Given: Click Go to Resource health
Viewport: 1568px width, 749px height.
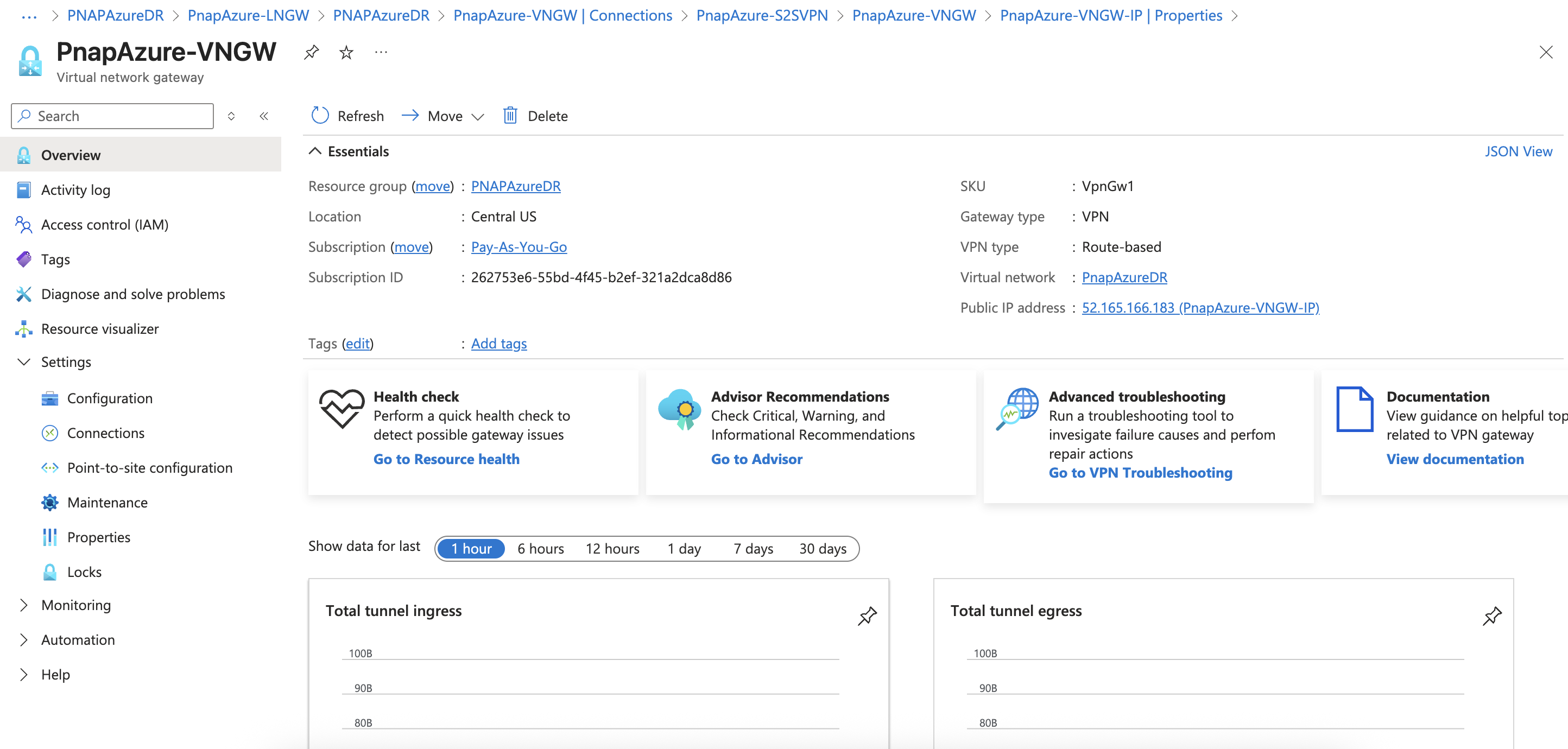Looking at the screenshot, I should click(446, 459).
